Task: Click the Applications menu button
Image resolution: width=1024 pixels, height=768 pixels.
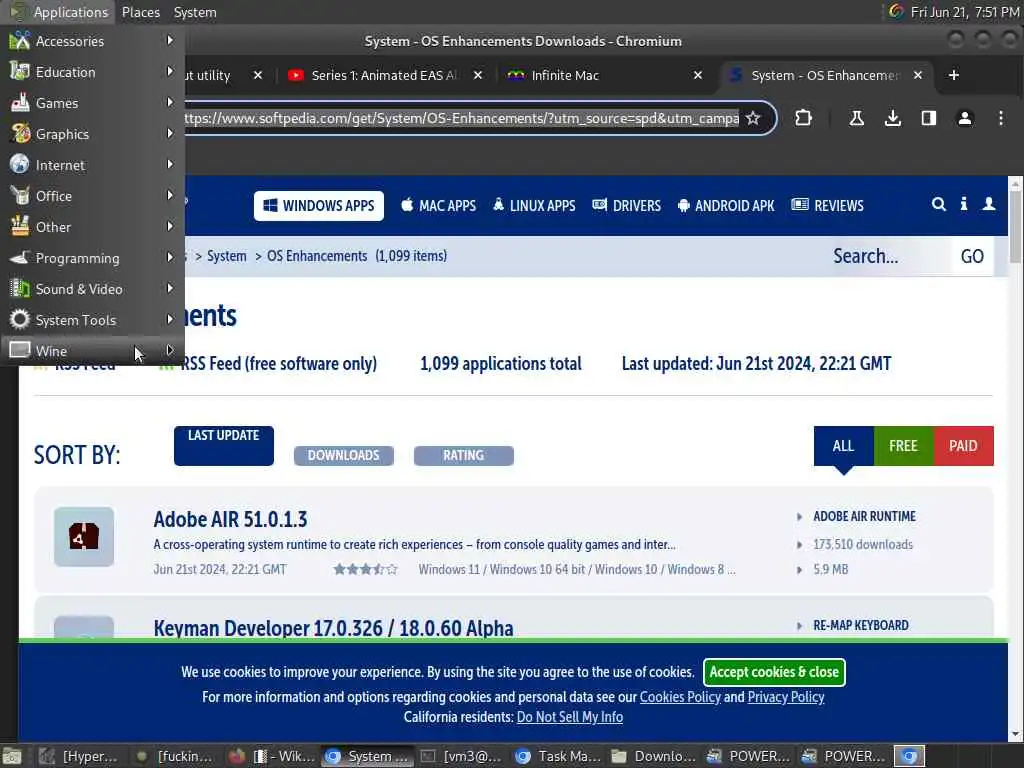Action: tap(59, 12)
